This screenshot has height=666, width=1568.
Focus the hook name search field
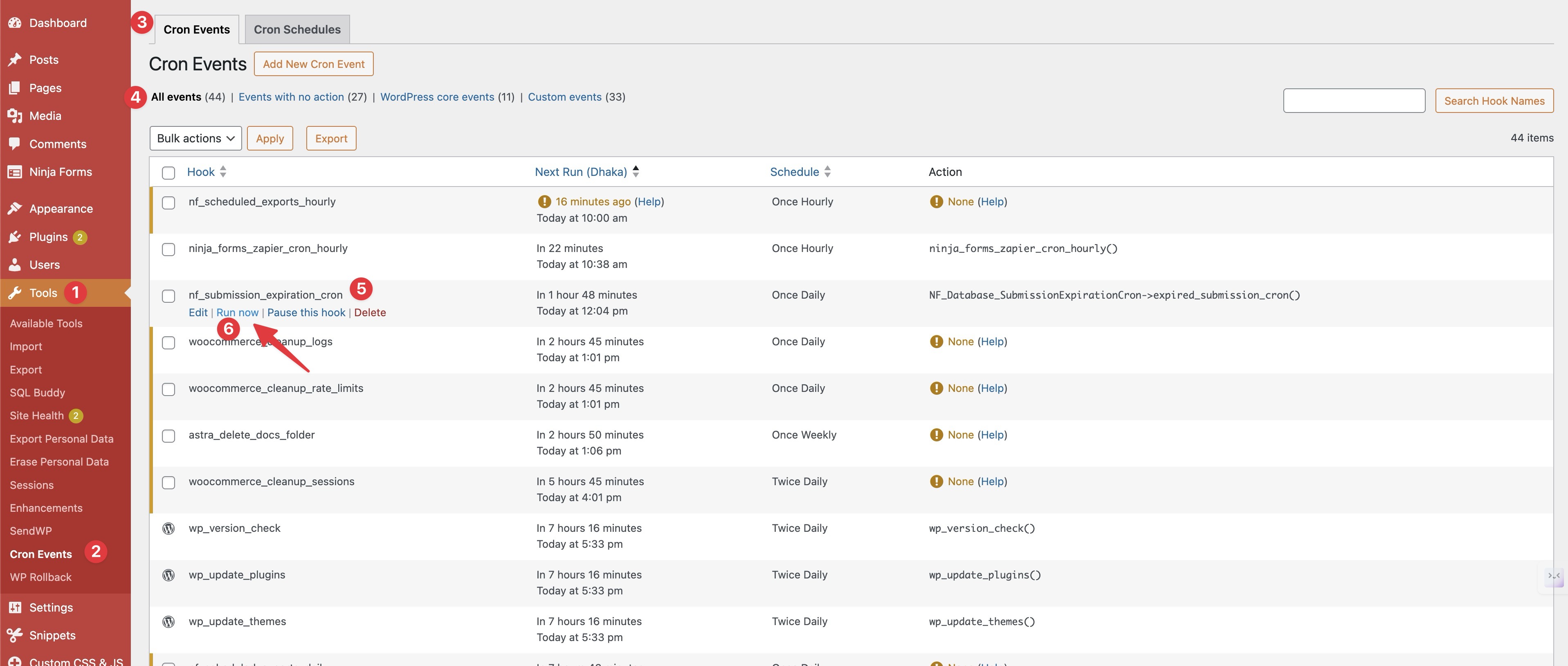1354,101
